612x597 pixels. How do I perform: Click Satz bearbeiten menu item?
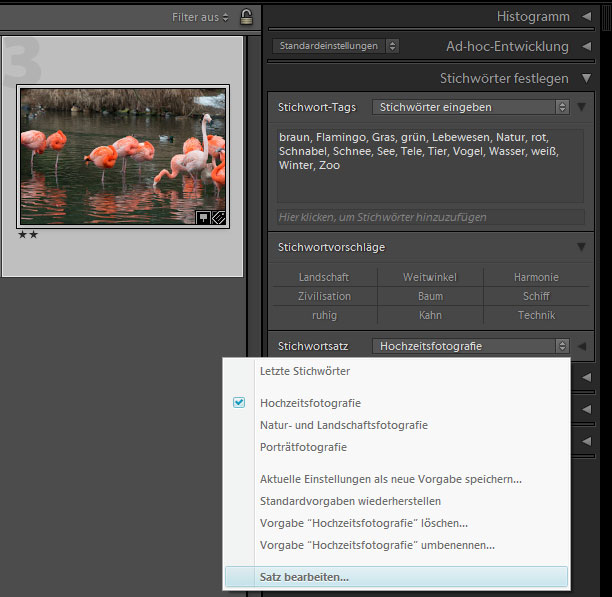tap(397, 577)
